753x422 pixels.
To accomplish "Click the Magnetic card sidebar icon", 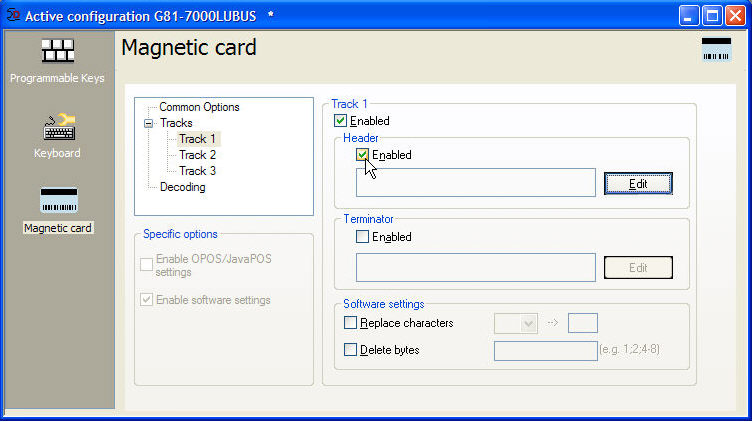I will [x=57, y=202].
